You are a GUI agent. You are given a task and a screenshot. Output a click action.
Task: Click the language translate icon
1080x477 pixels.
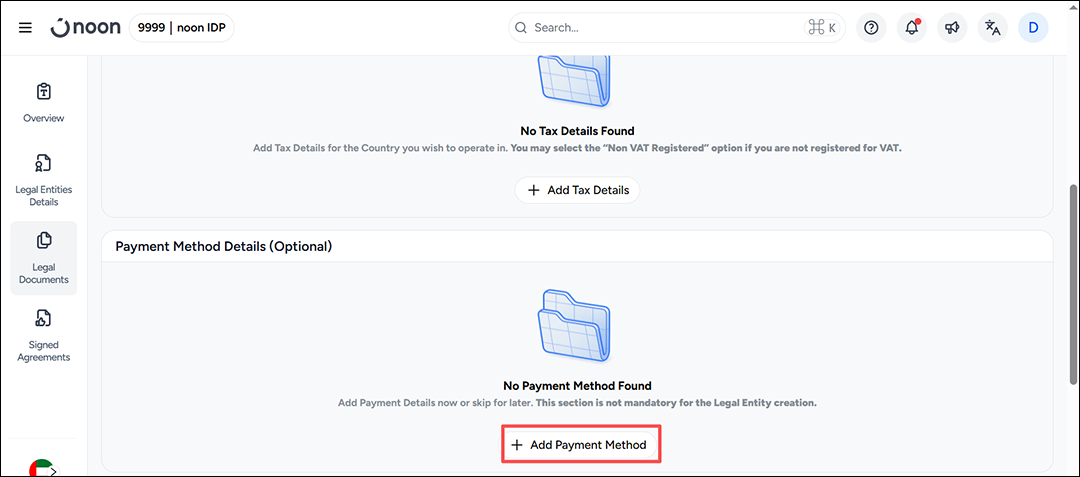coord(993,28)
